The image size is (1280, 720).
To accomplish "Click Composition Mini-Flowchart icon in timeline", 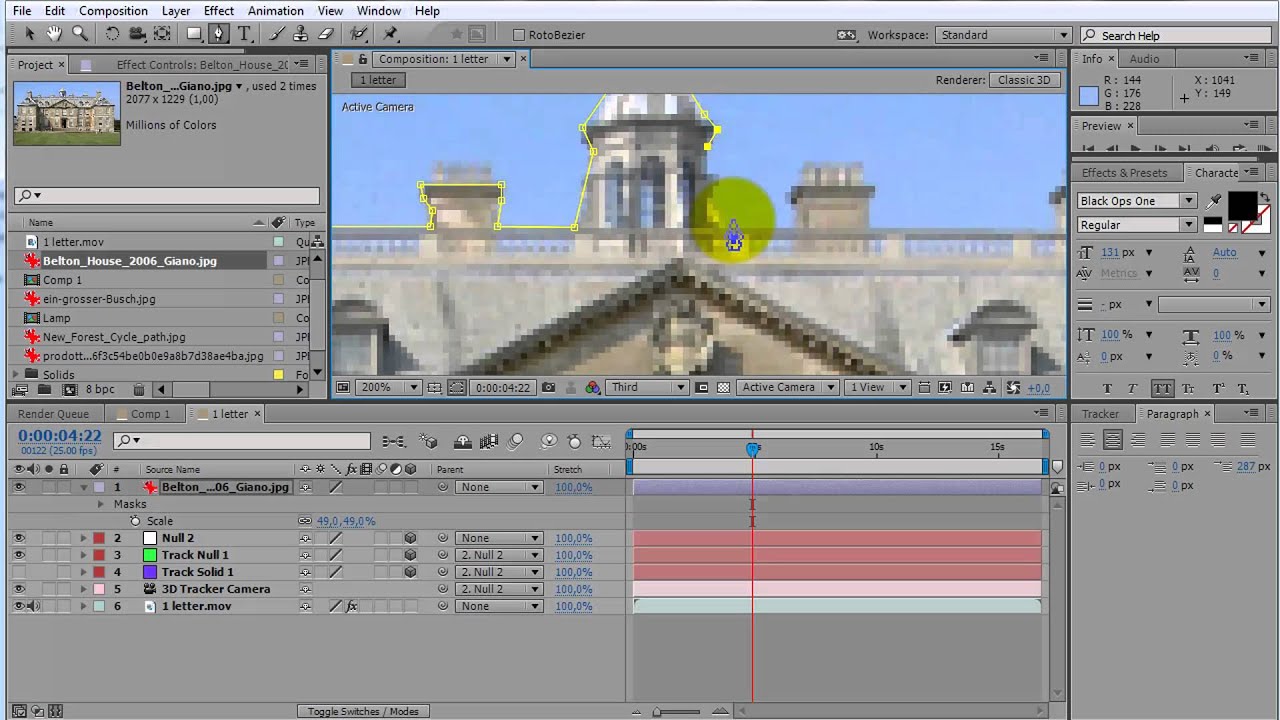I will (394, 441).
